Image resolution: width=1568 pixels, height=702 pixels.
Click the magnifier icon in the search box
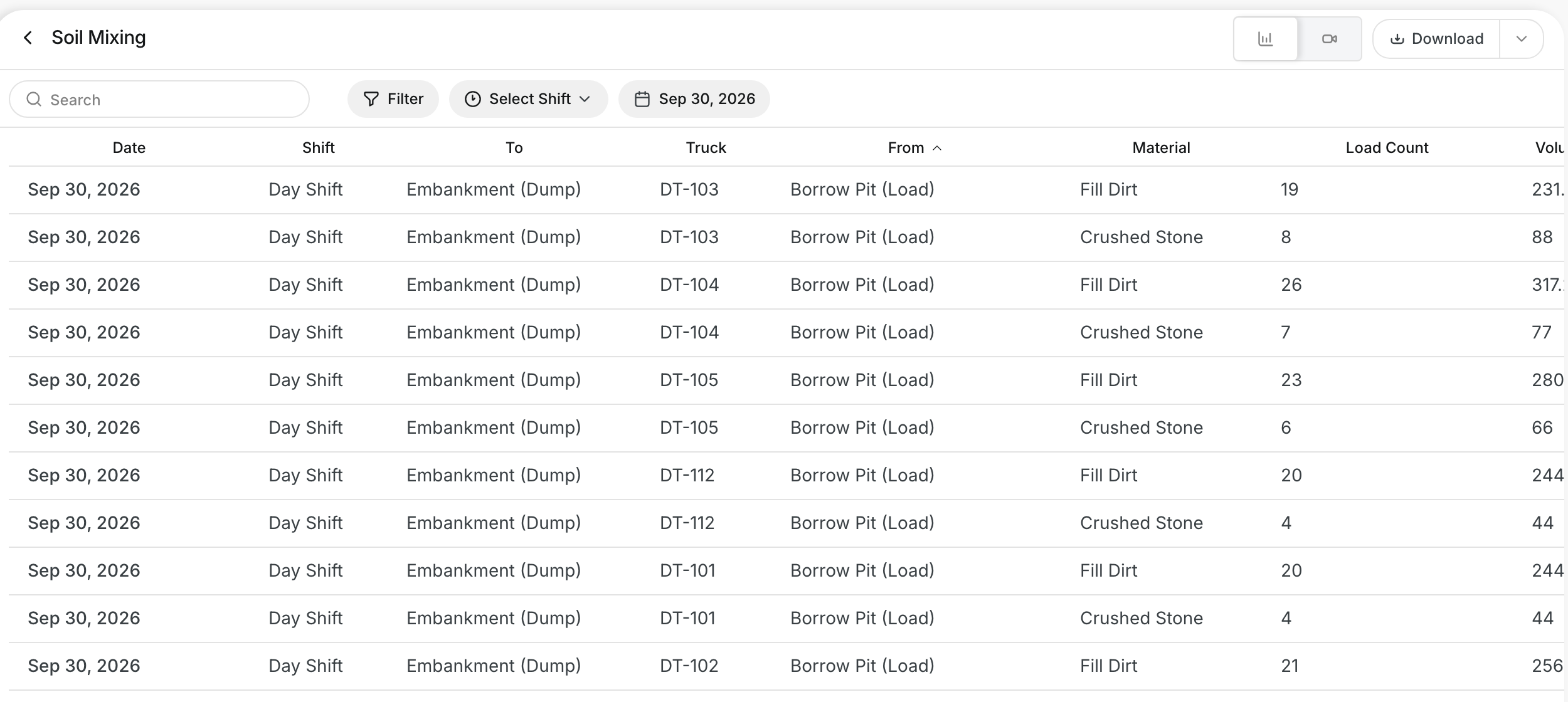click(34, 99)
